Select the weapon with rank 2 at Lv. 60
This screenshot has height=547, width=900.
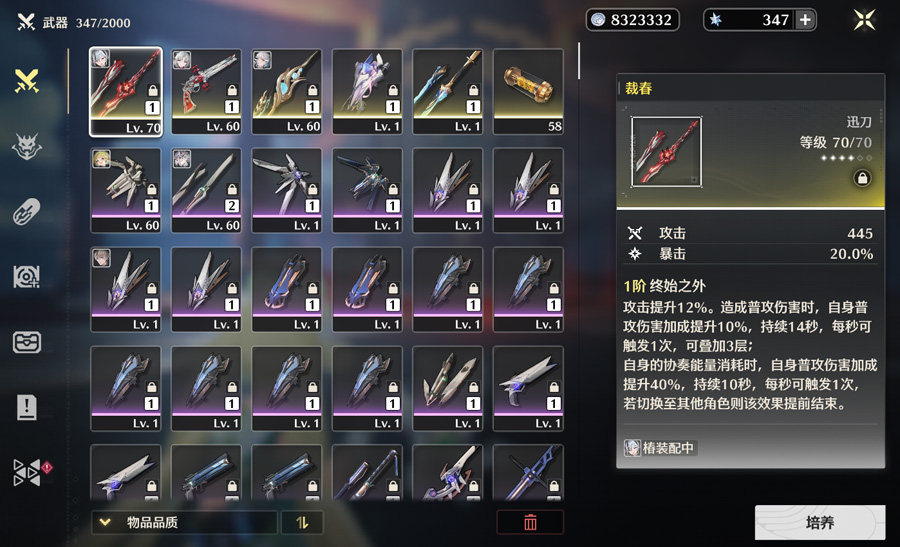point(206,191)
